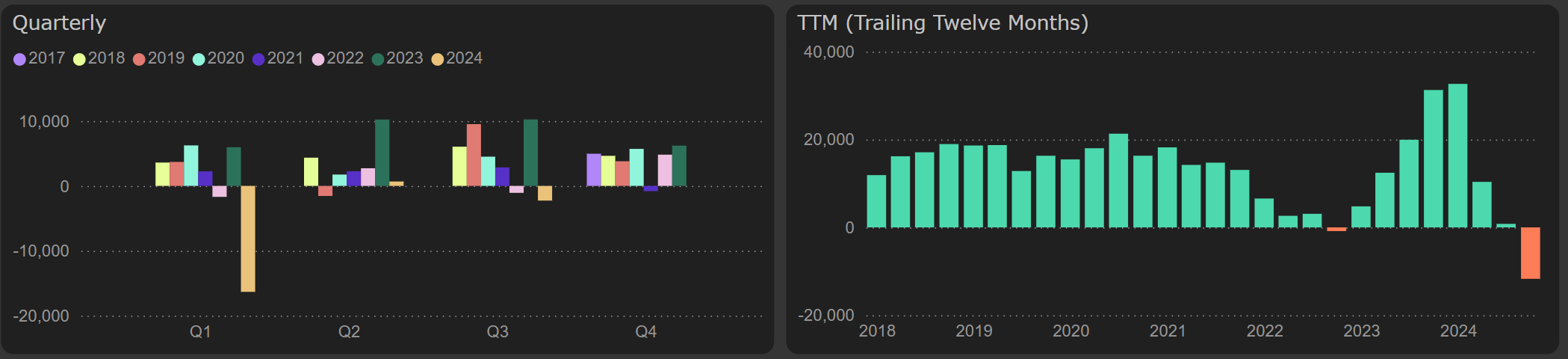This screenshot has height=359, width=1568.
Task: Hide the 2021 series in legend
Action: point(278,58)
